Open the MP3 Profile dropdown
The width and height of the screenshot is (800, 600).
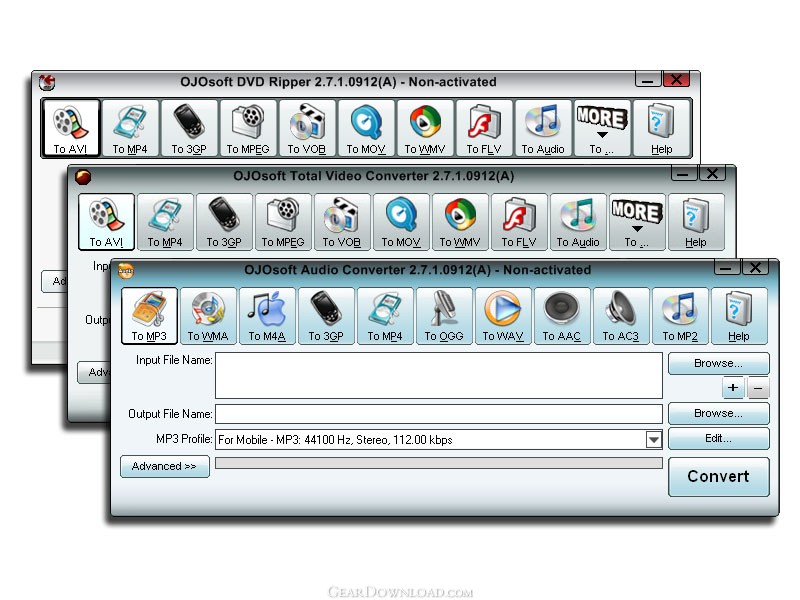(654, 440)
